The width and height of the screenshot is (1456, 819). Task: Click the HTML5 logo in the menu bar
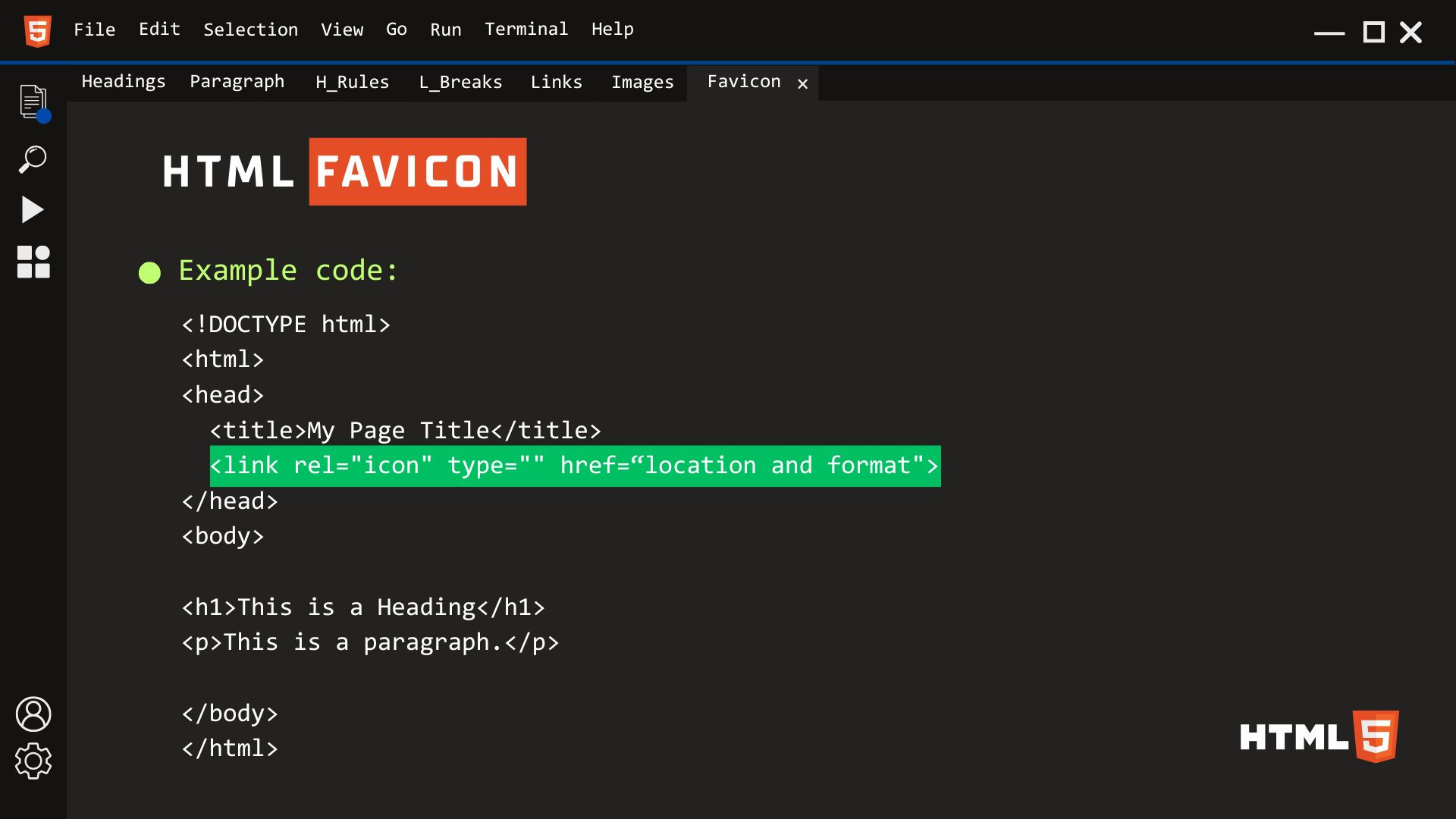[38, 31]
